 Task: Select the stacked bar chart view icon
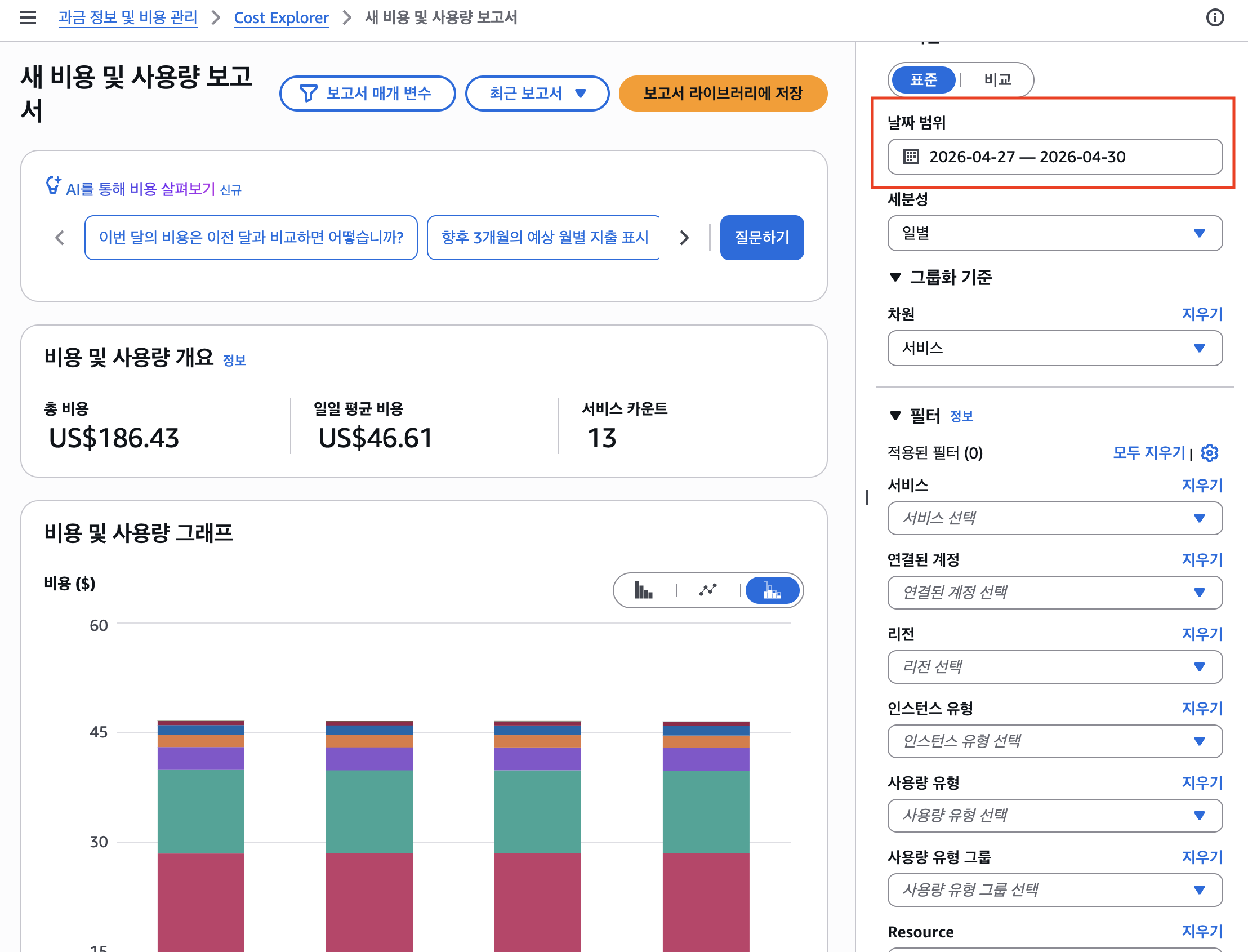772,590
